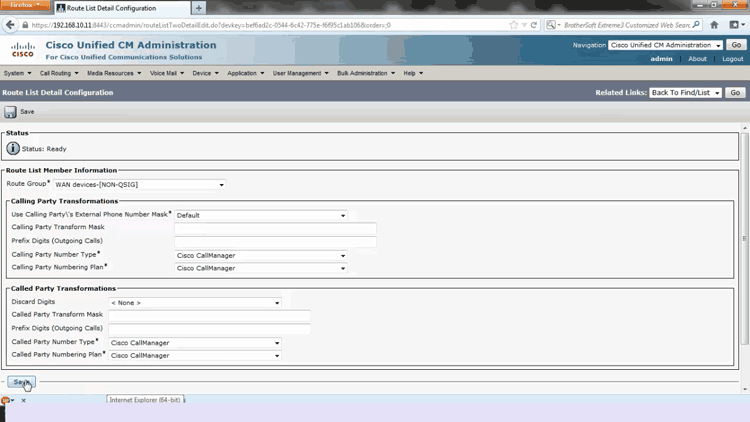
Task: Open the Firefox menu button
Action: click(x=25, y=5)
